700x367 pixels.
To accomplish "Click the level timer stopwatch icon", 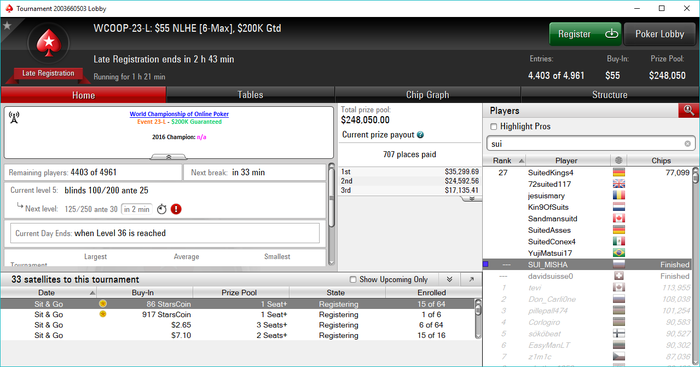I will coord(162,209).
